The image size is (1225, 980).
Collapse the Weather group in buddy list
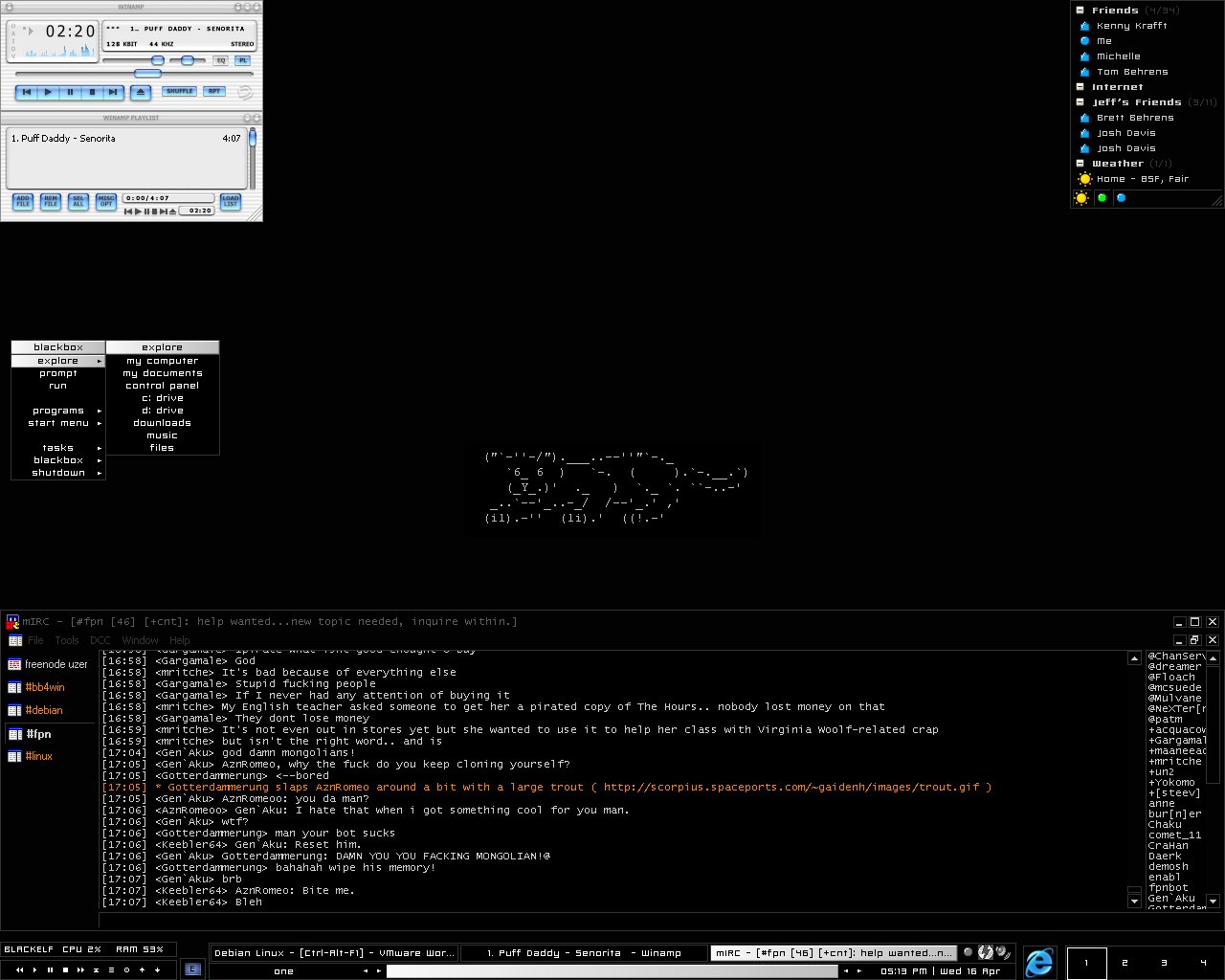[1080, 164]
